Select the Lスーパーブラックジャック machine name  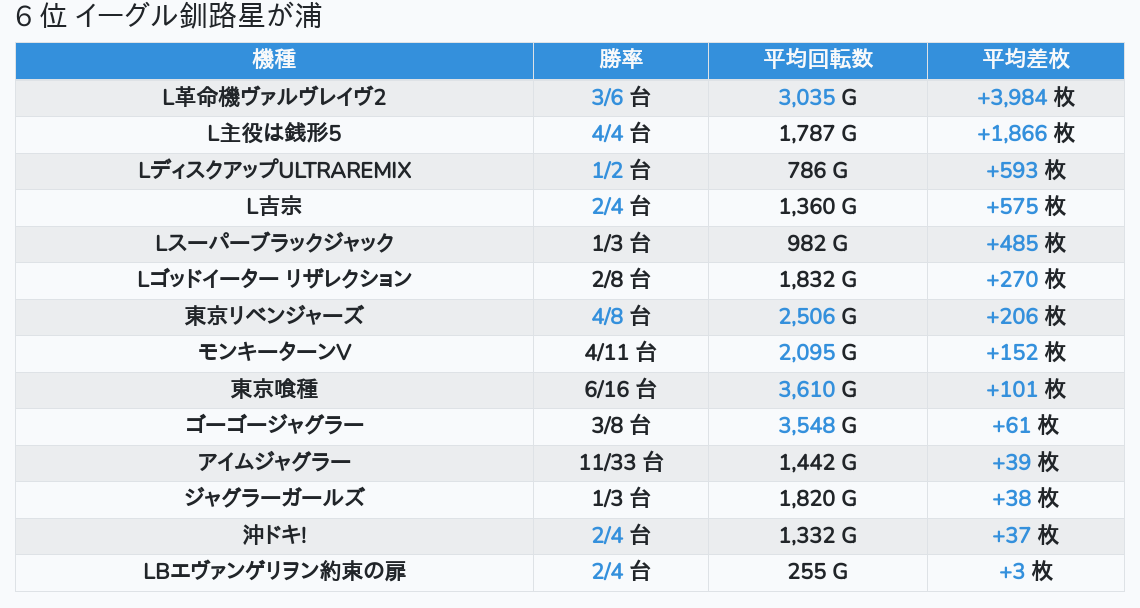274,243
